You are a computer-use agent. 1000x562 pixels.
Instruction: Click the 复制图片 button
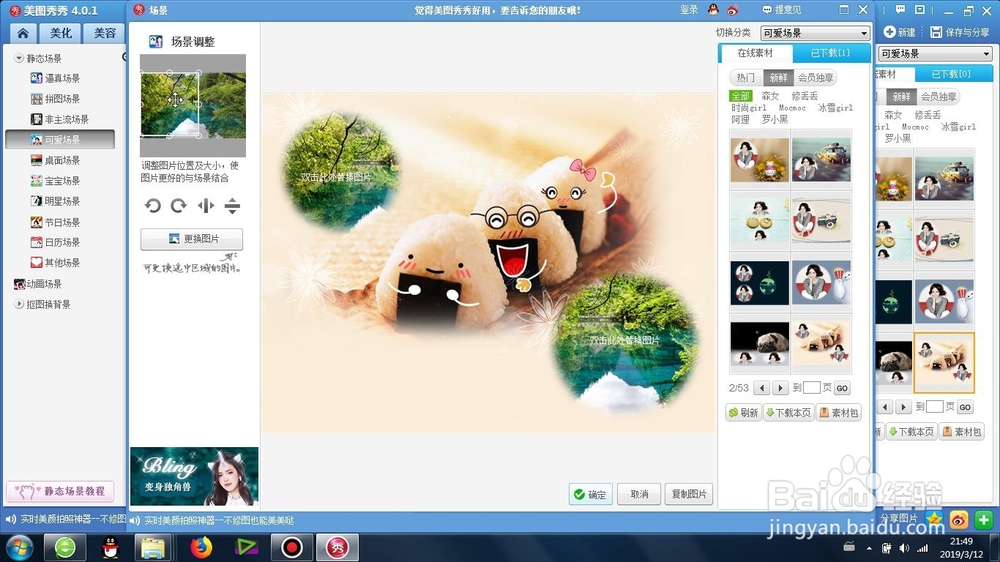pyautogui.click(x=689, y=494)
